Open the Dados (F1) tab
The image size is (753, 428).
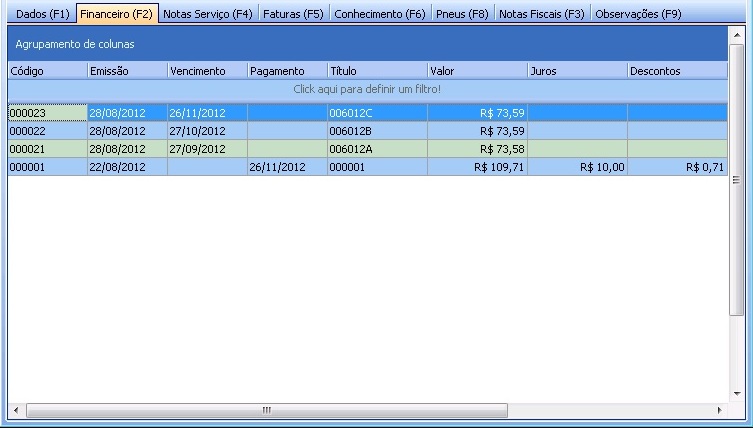point(42,14)
